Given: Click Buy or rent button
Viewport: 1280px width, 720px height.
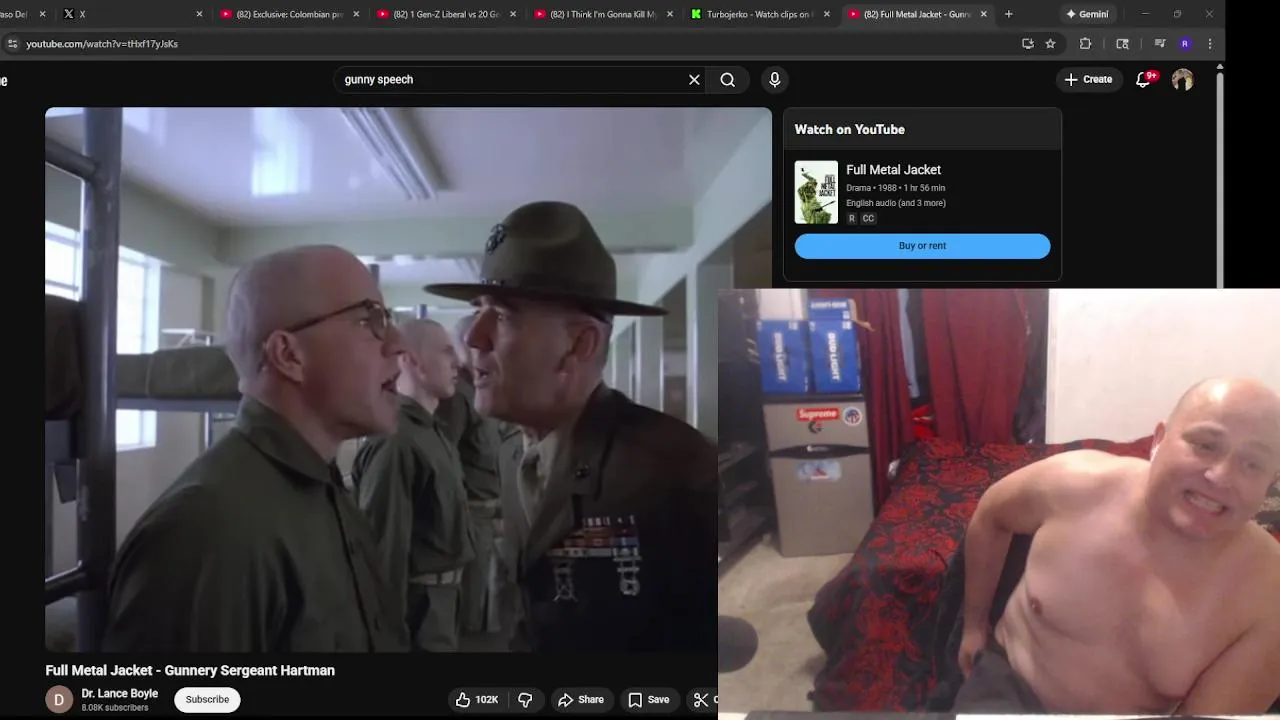Looking at the screenshot, I should [922, 246].
